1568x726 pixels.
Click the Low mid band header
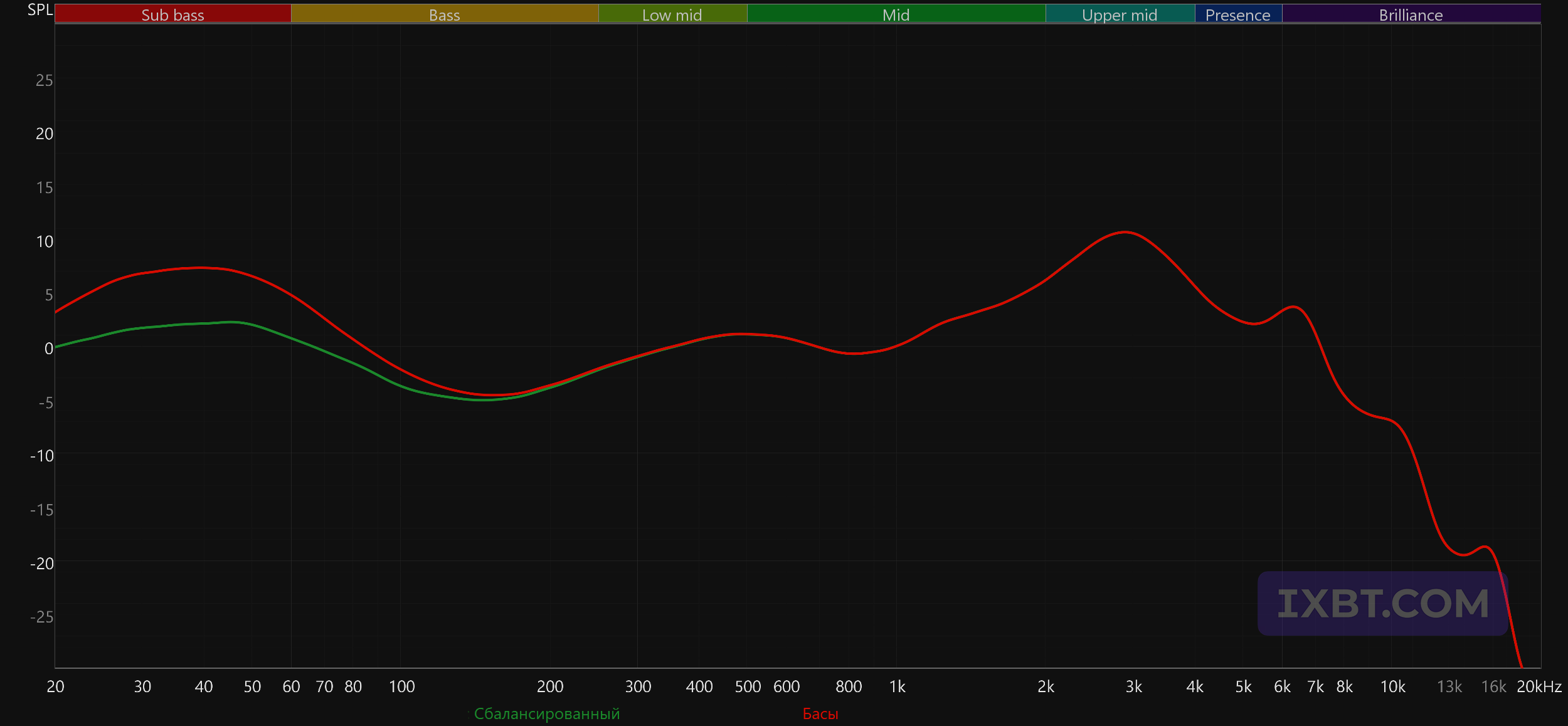tap(672, 14)
